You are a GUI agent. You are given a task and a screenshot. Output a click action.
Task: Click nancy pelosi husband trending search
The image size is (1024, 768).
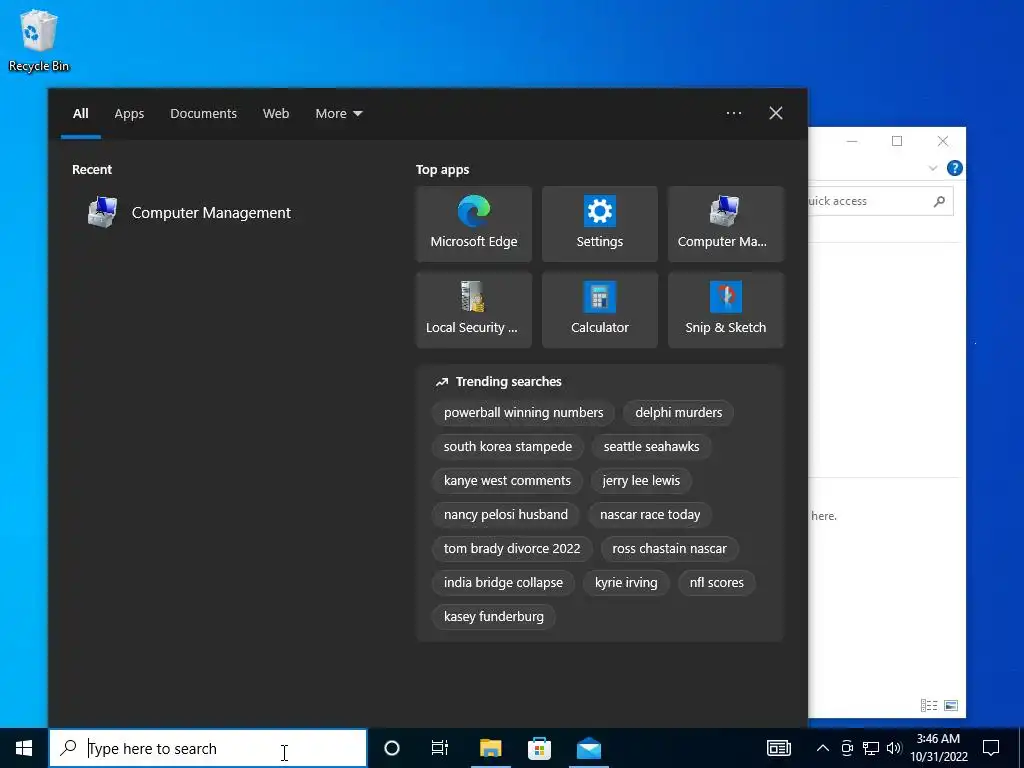pos(505,515)
